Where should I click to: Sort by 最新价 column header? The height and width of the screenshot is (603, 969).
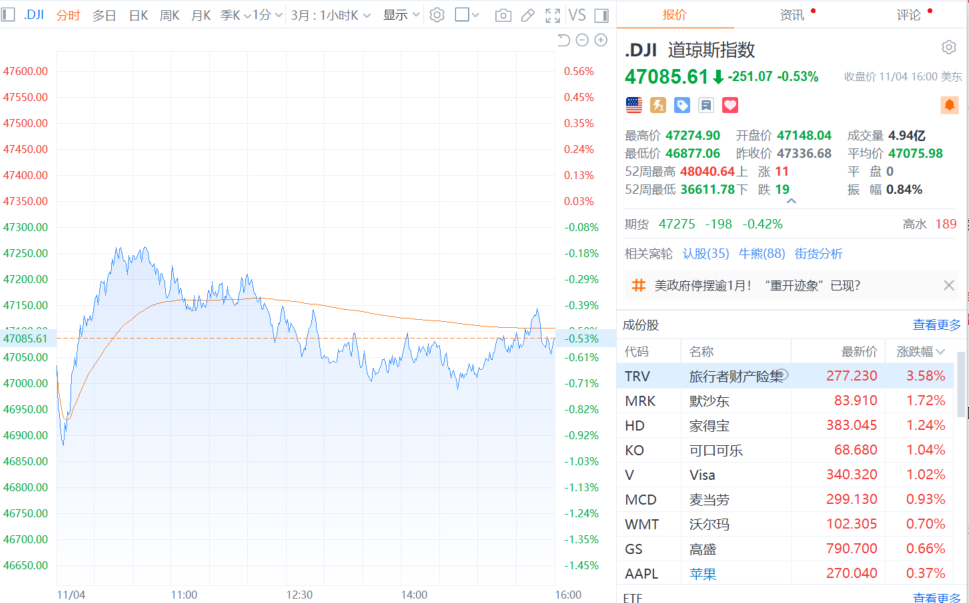click(859, 352)
